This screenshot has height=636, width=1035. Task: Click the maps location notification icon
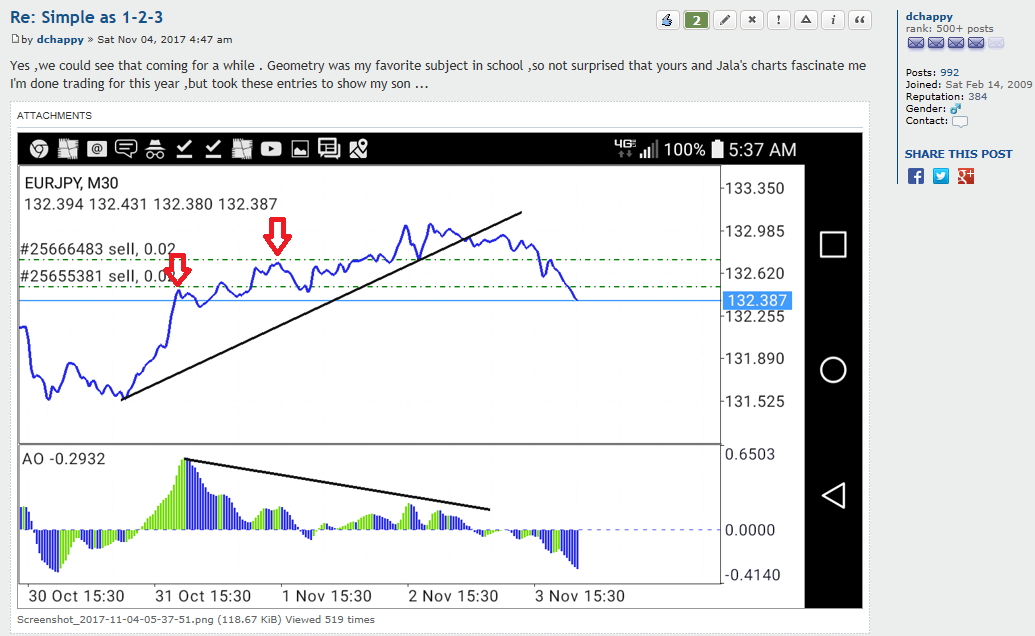click(358, 149)
